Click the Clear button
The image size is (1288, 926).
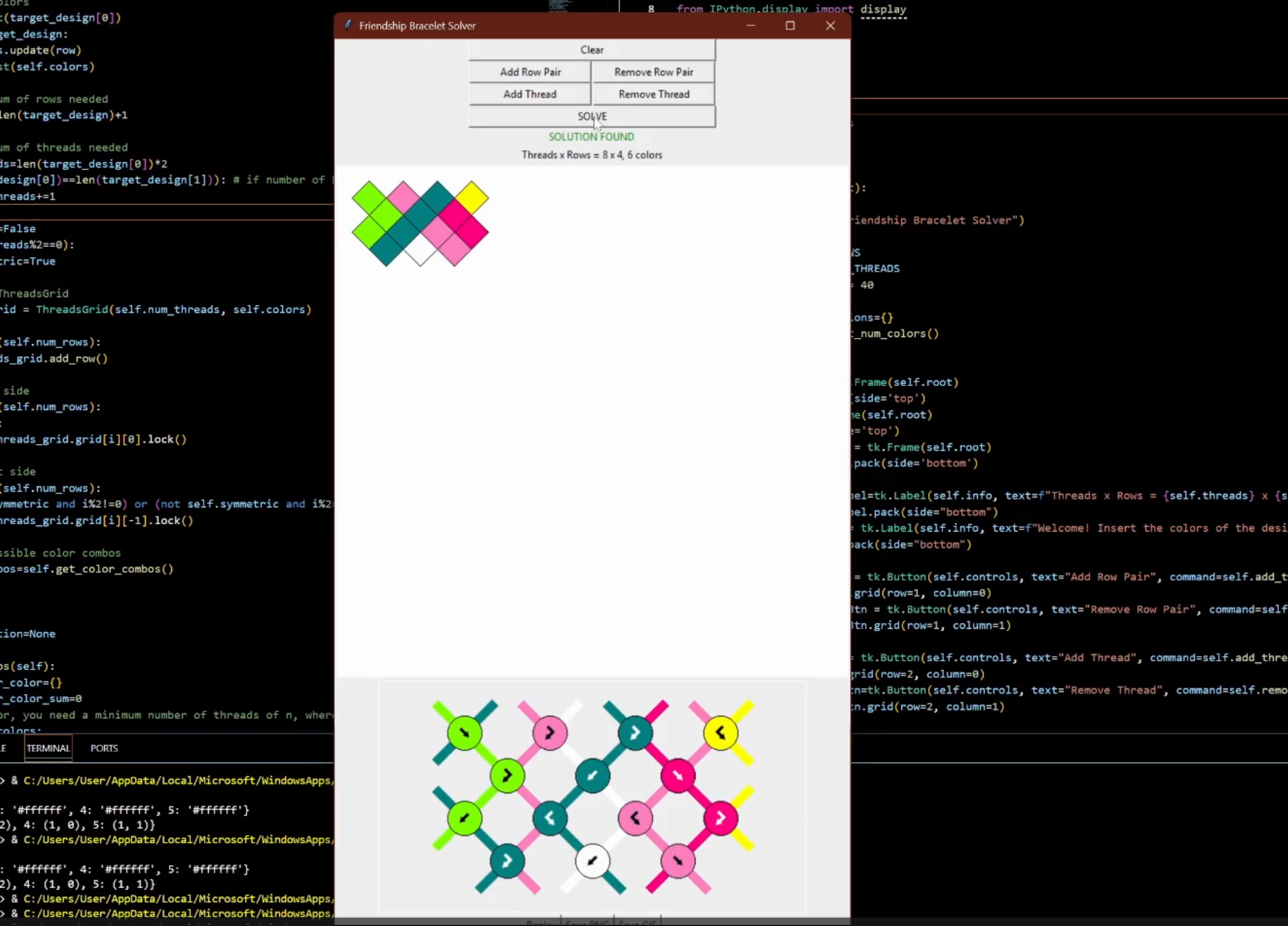[591, 50]
